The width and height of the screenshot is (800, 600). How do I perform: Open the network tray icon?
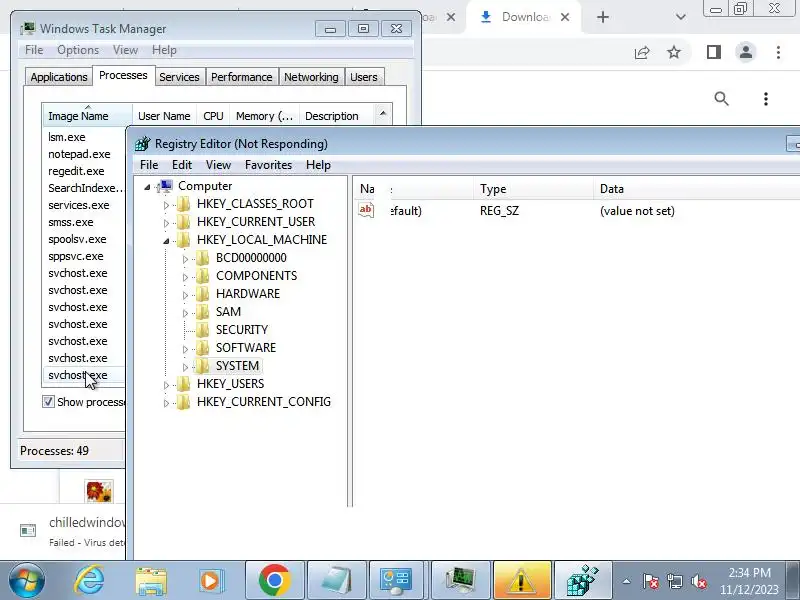coord(674,581)
